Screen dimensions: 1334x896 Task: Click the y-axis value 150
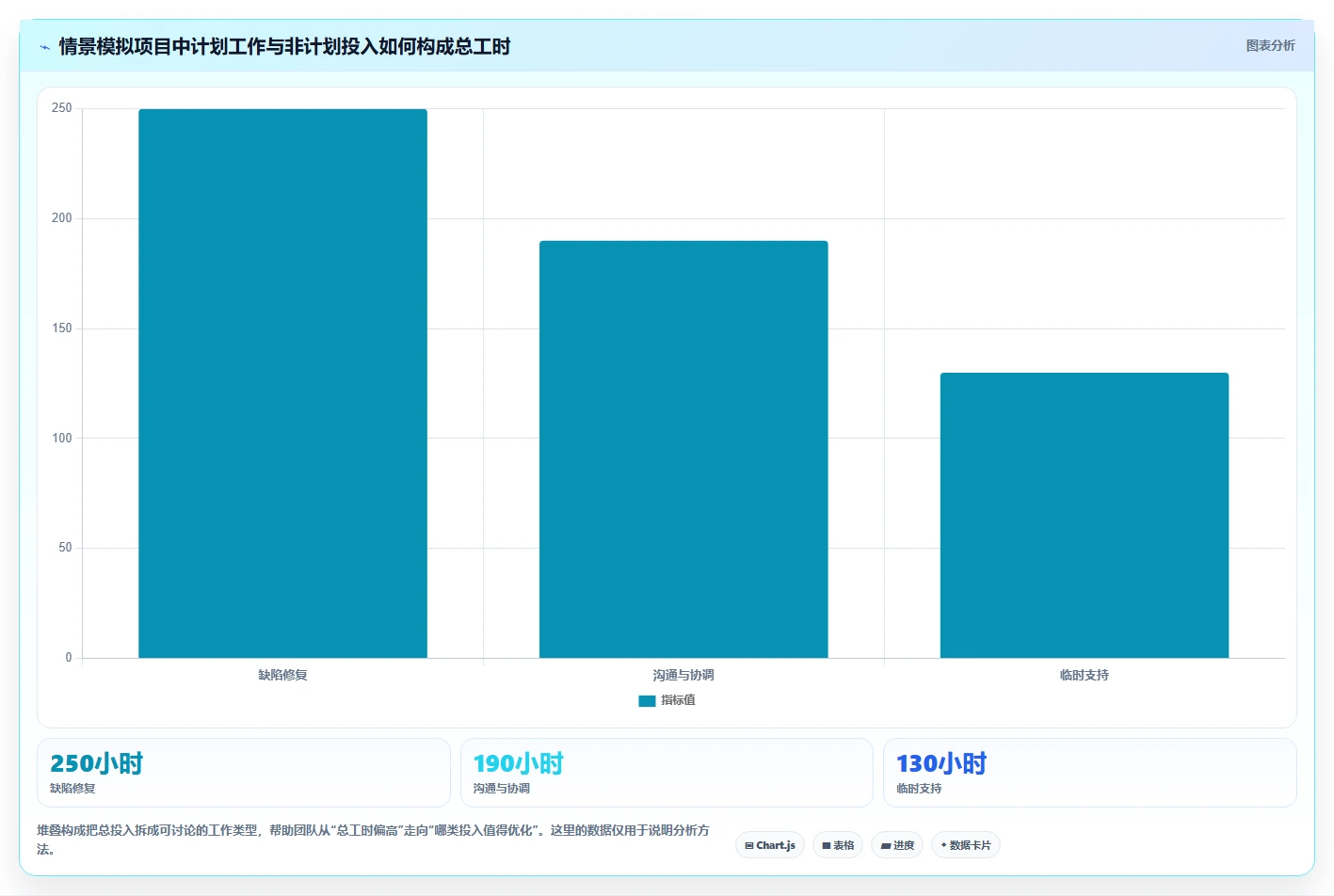(62, 328)
